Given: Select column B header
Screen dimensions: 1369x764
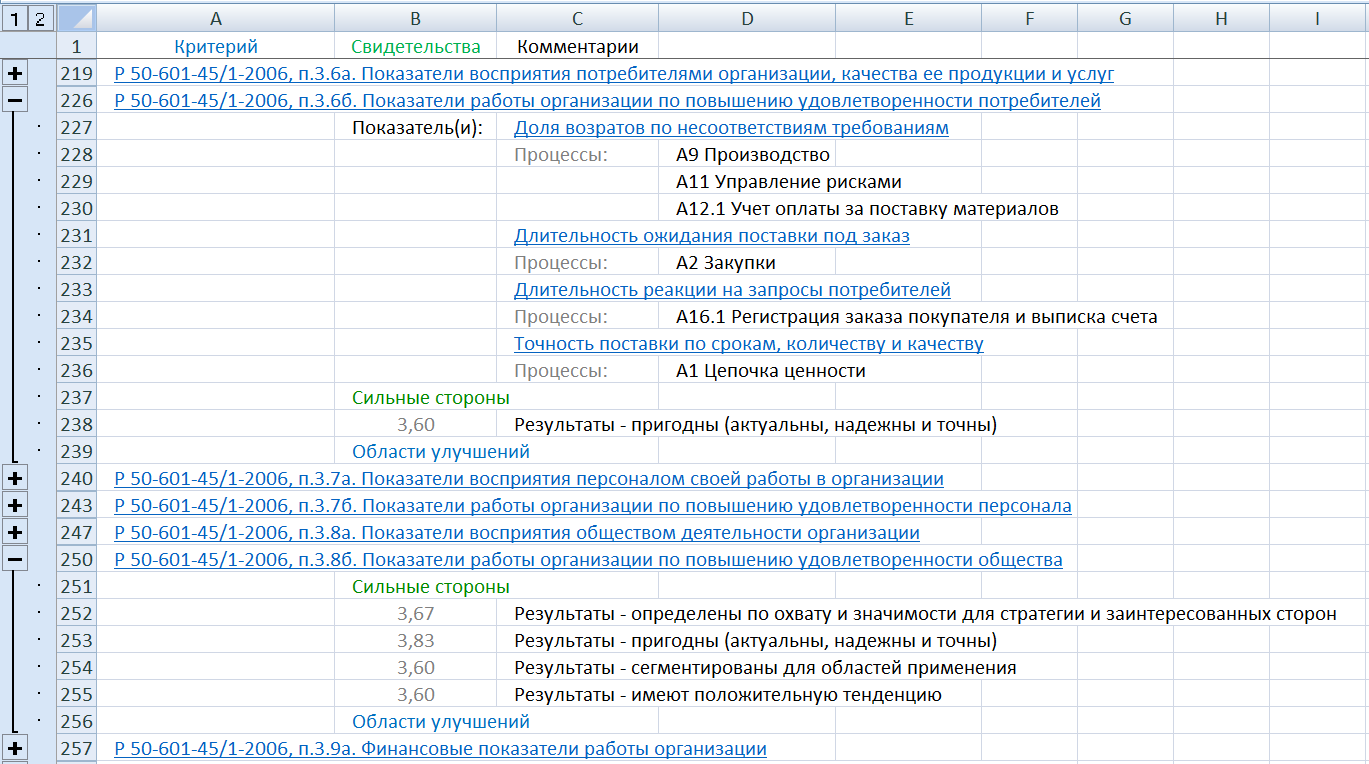Looking at the screenshot, I should point(415,18).
